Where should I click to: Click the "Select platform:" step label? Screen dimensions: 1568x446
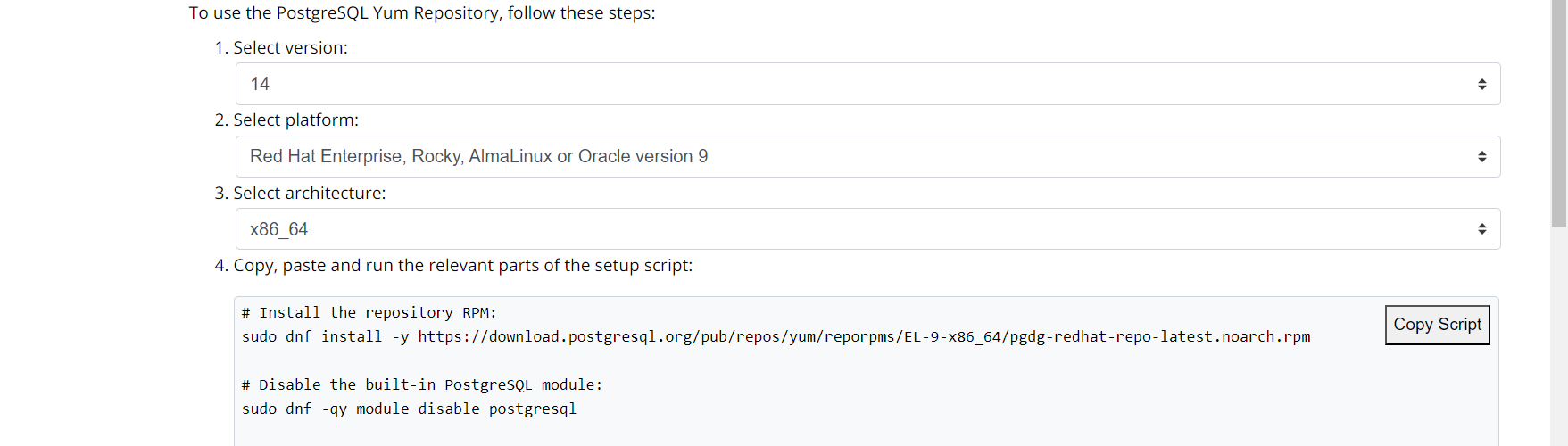click(295, 120)
